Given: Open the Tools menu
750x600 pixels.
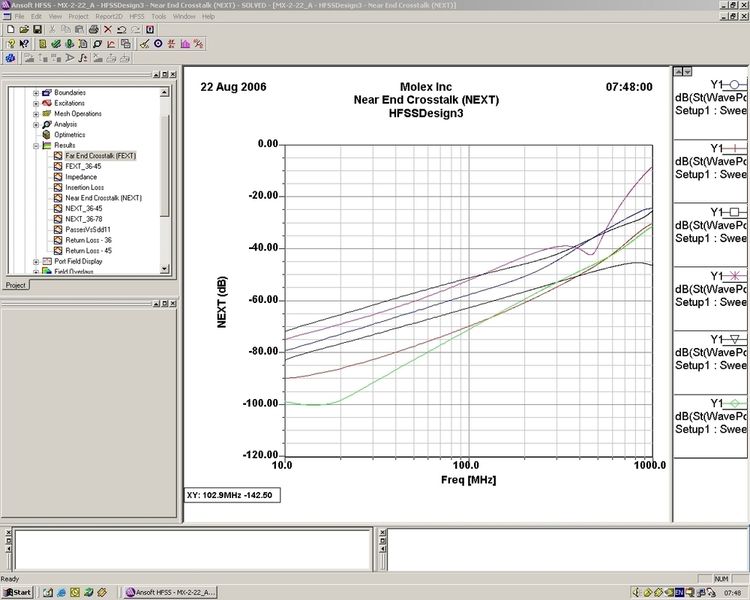Looking at the screenshot, I should (x=159, y=16).
